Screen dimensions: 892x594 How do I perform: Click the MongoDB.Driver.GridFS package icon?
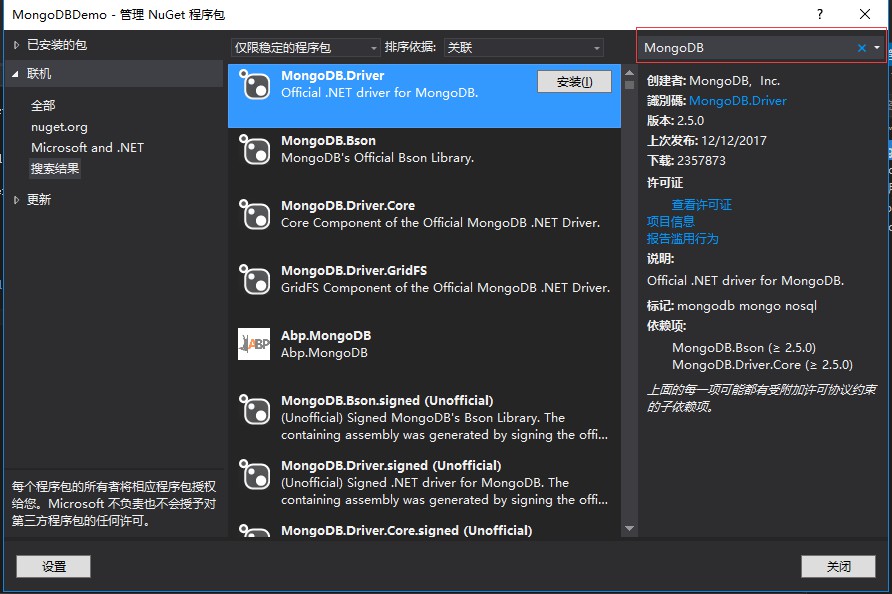tap(254, 279)
